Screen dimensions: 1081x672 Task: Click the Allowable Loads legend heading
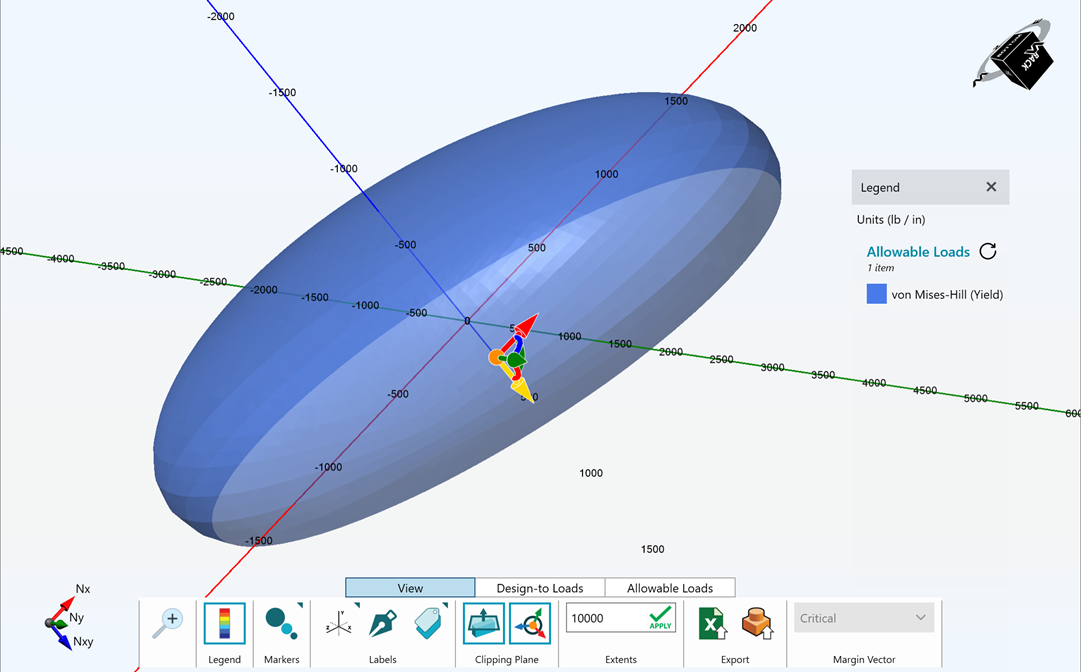(x=918, y=252)
